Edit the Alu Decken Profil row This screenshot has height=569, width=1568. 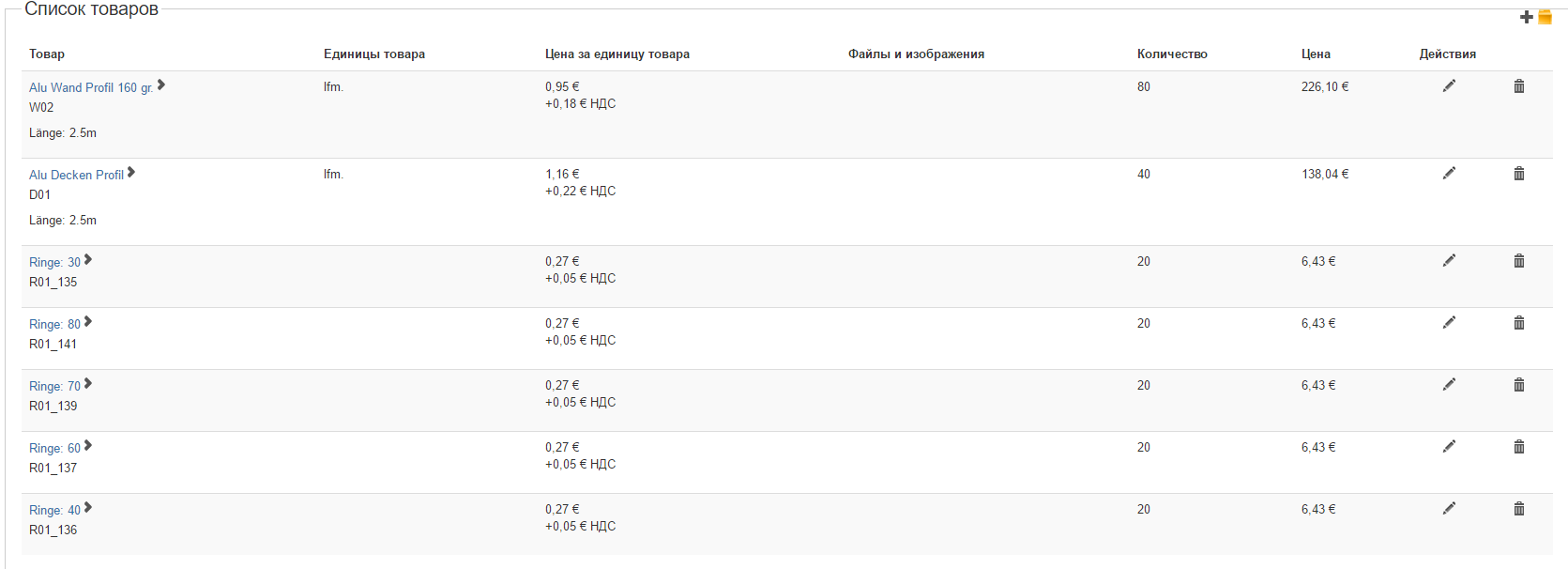[1449, 174]
